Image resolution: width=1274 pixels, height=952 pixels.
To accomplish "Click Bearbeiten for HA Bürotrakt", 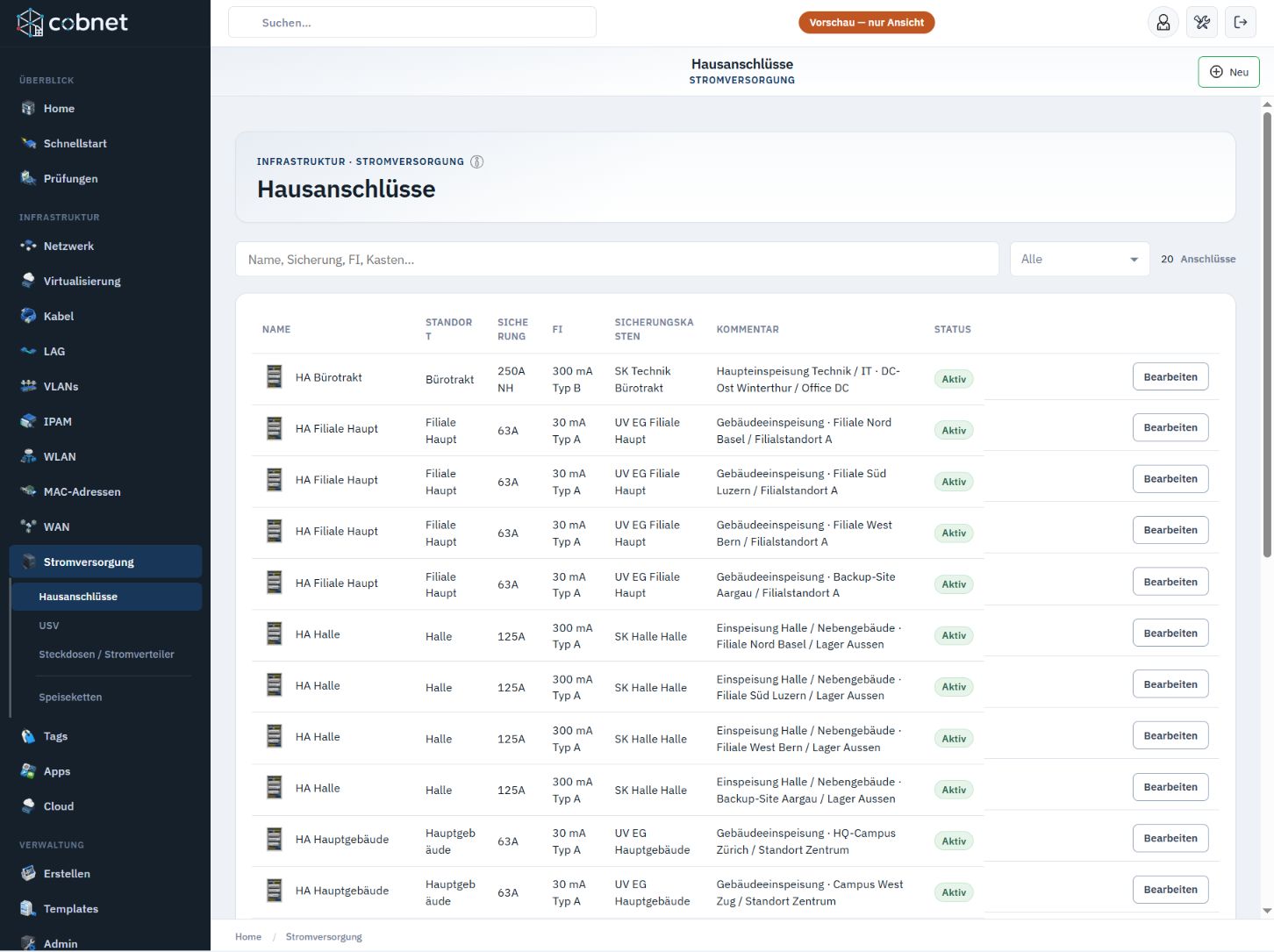I will [x=1170, y=377].
